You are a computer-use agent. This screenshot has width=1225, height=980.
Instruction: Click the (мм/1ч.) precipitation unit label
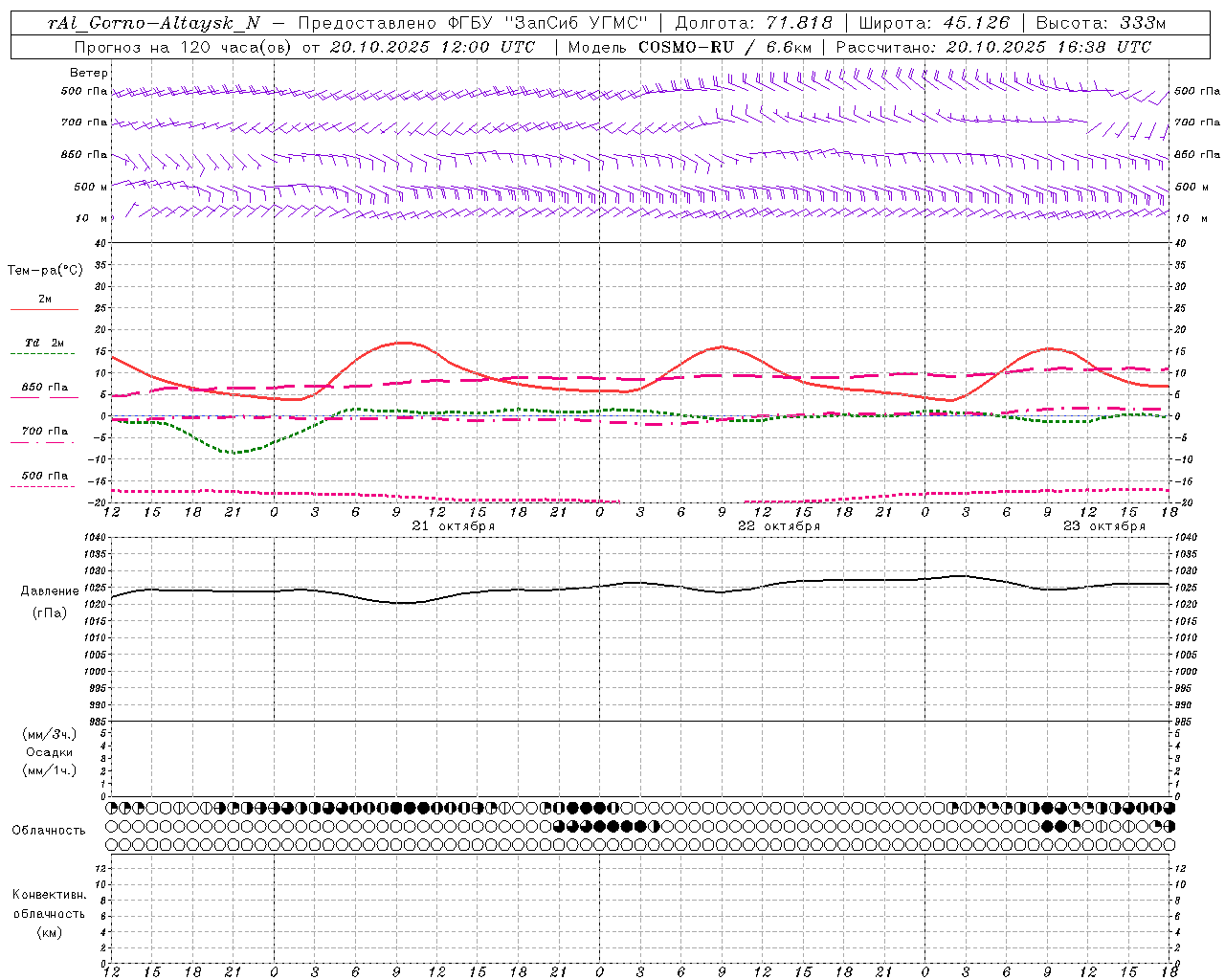[50, 770]
